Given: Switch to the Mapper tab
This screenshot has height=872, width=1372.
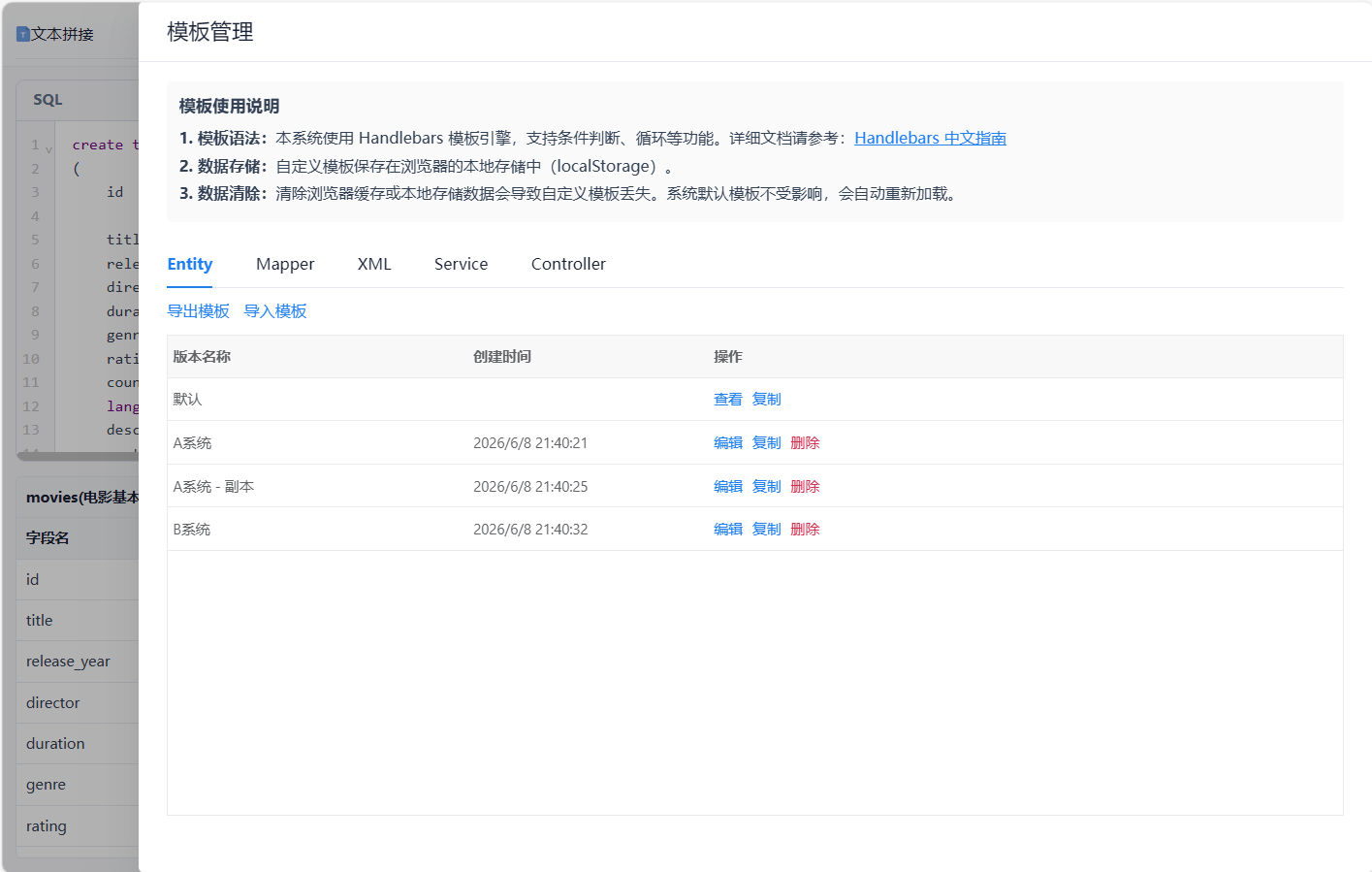Looking at the screenshot, I should (x=285, y=264).
